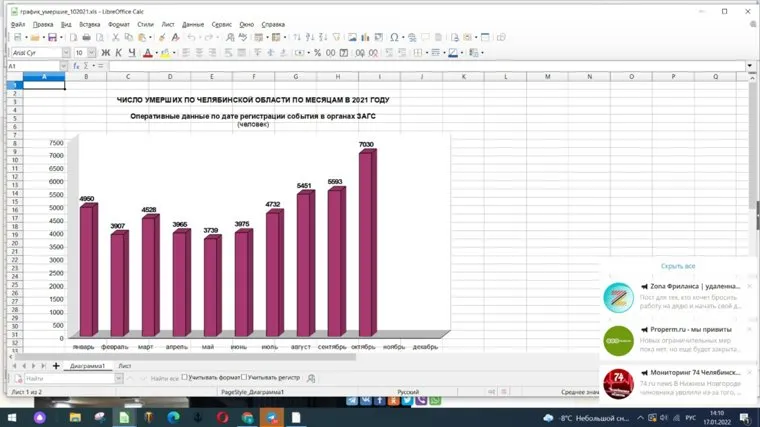Click 'Скрыть все' notifications link
The height and width of the screenshot is (427, 760).
[x=678, y=267]
